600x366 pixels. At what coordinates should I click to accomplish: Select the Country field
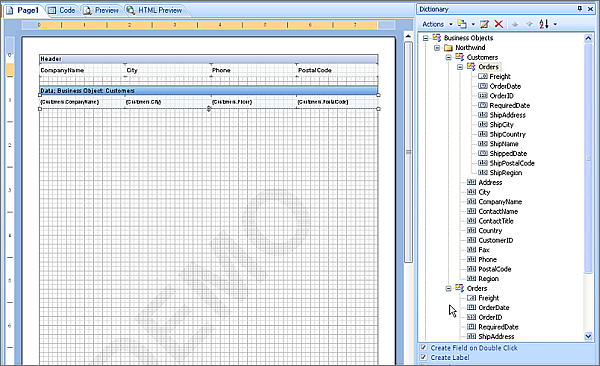coord(490,230)
